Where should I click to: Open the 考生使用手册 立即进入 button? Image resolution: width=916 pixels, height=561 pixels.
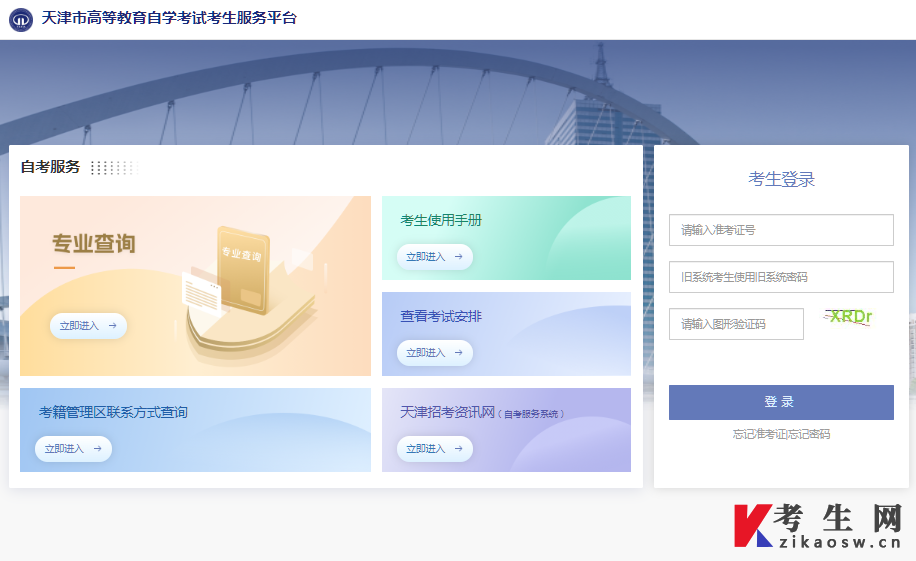[x=435, y=257]
